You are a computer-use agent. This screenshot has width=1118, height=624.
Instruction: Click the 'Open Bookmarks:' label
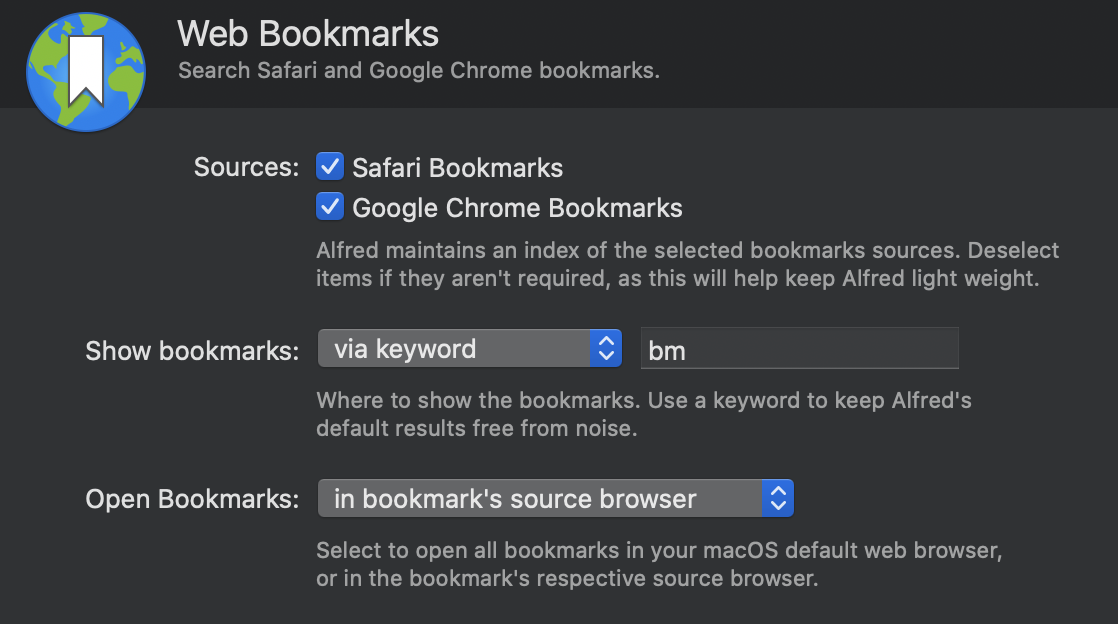192,499
